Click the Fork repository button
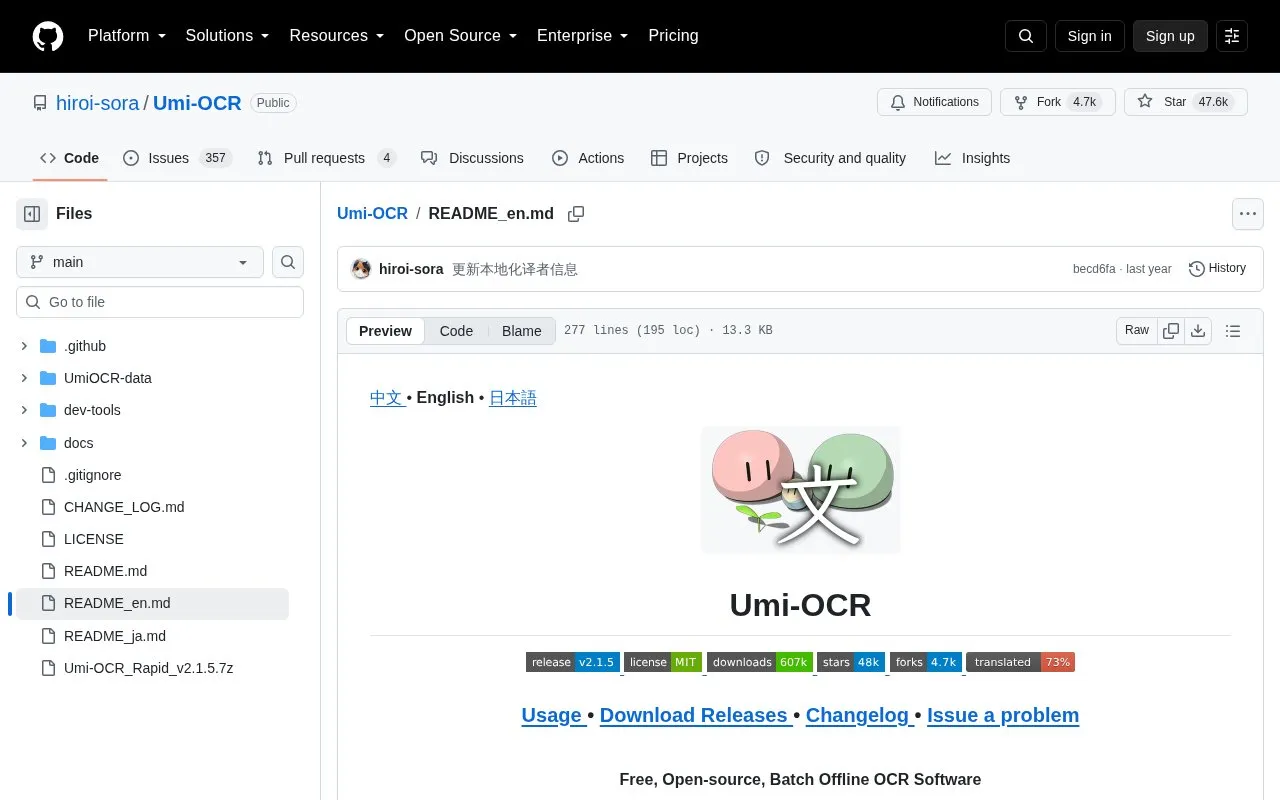Viewport: 1280px width, 800px height. coord(1058,102)
